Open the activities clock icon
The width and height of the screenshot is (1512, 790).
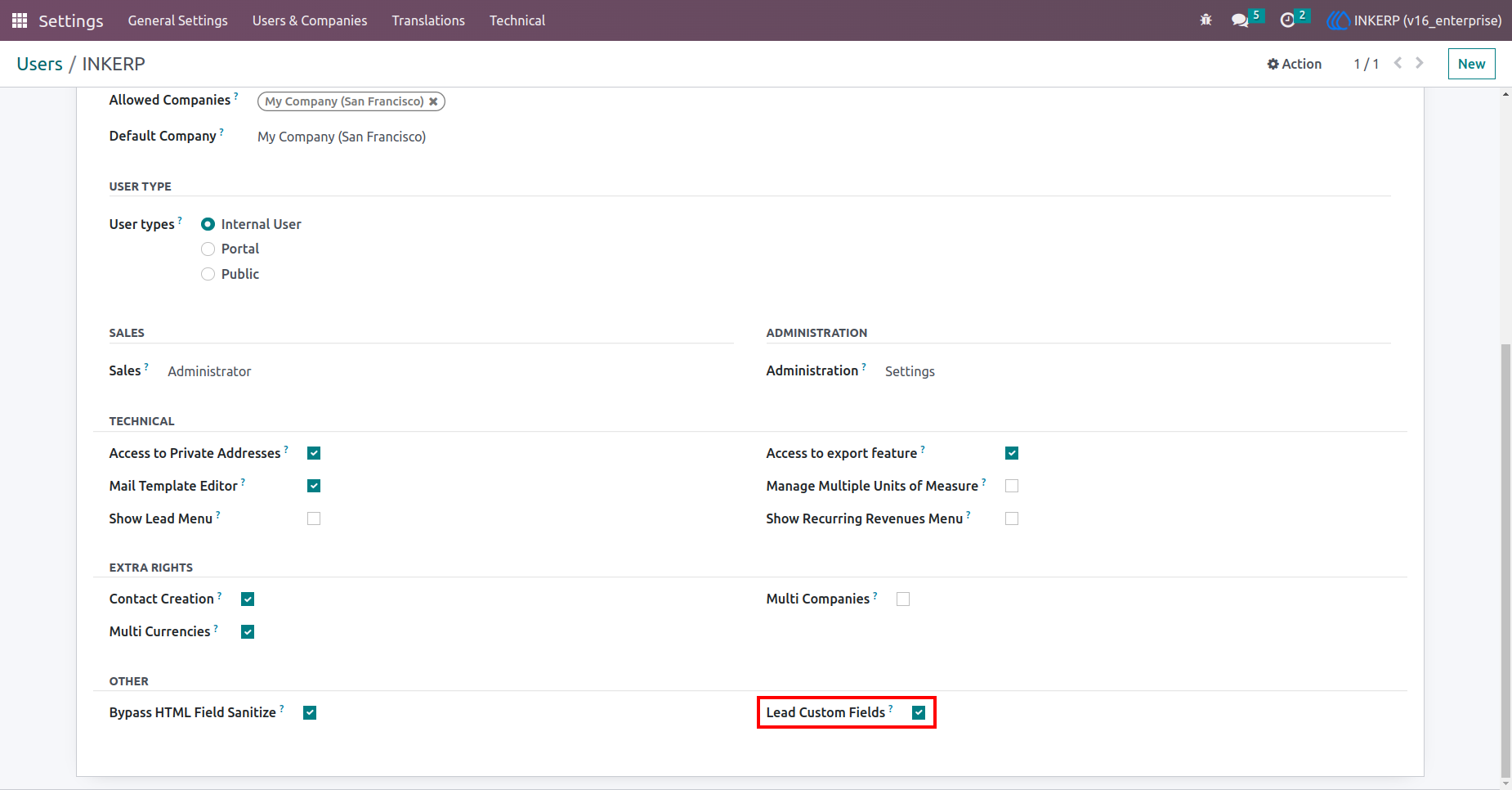1287,20
